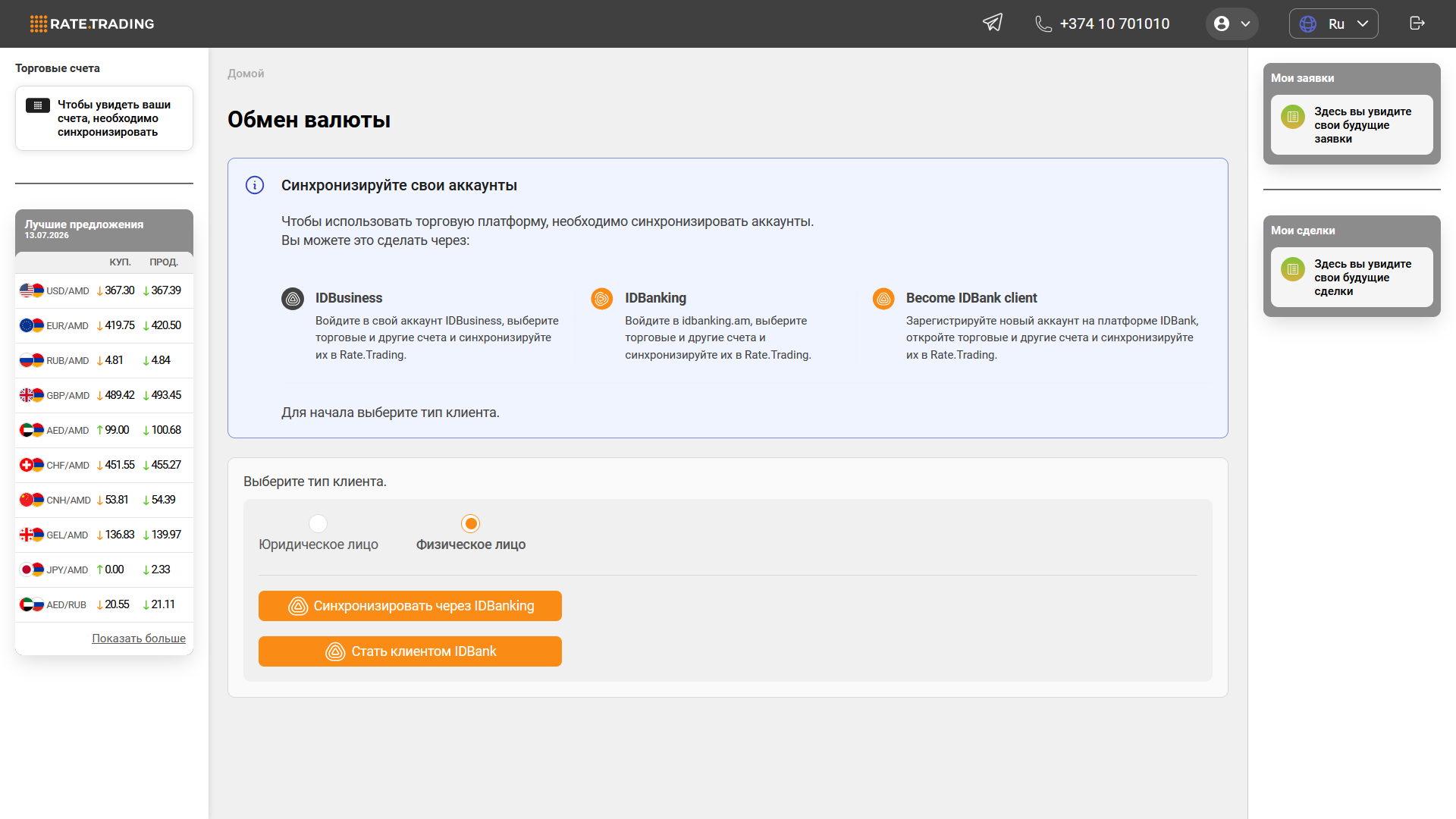1456x819 pixels.
Task: Click the logout icon
Action: (1417, 23)
